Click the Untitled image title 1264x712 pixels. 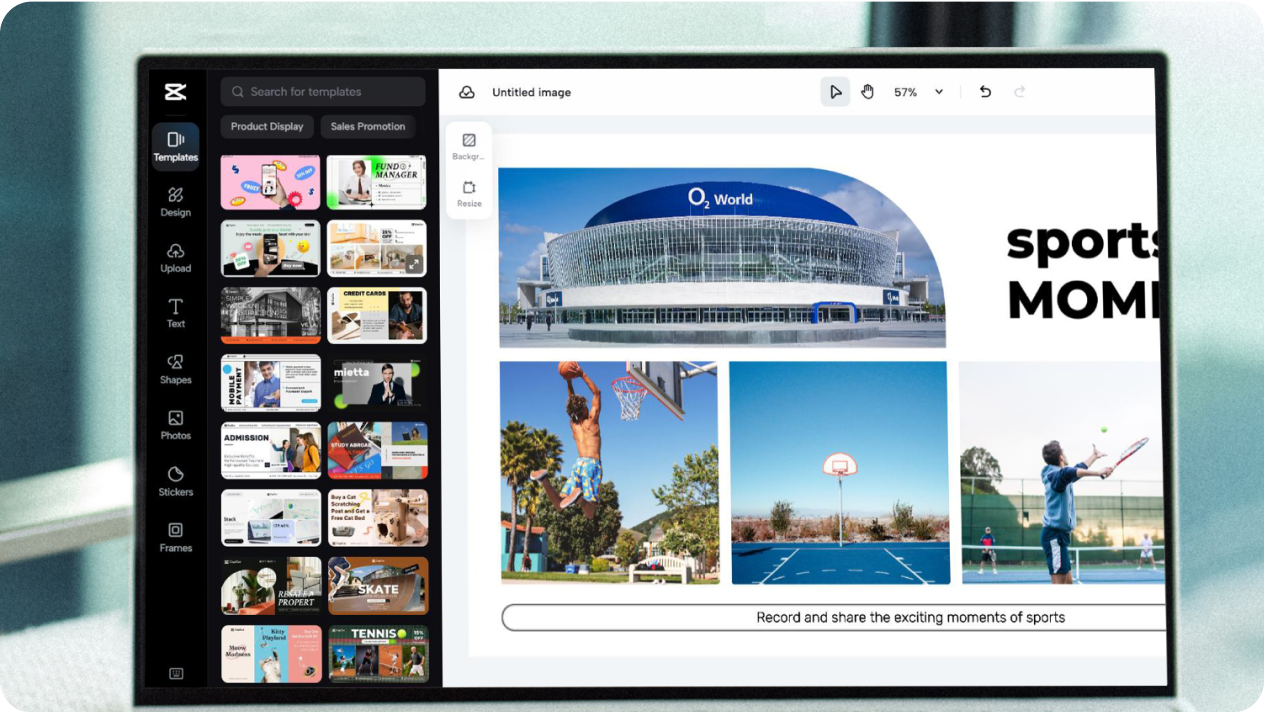(531, 92)
